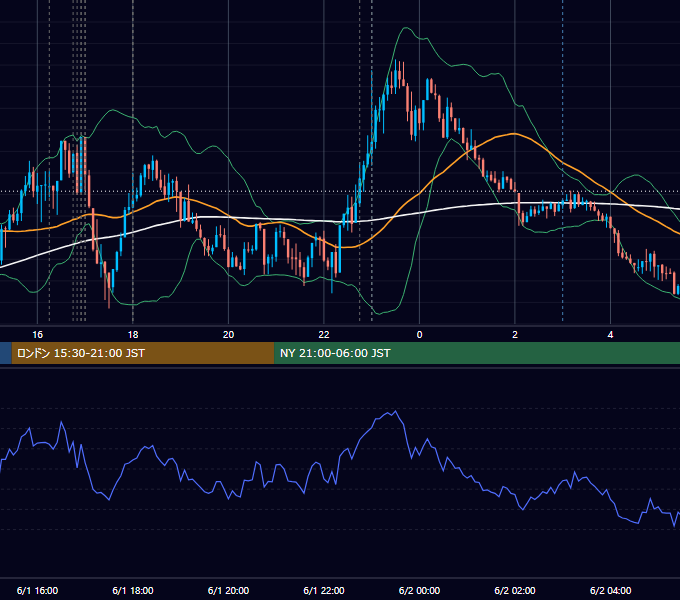The width and height of the screenshot is (680, 600).
Task: Click the 20 hour label on price chart axis
Action: tap(229, 335)
